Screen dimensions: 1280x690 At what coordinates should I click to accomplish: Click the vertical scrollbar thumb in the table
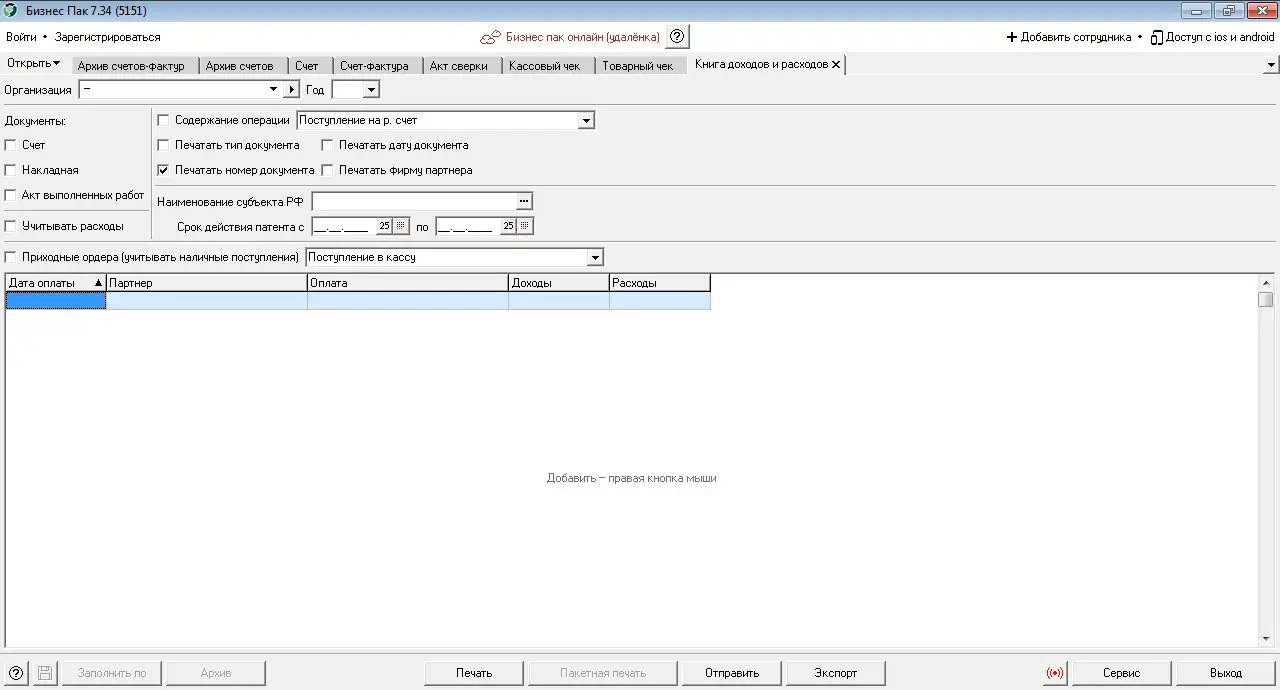pos(1266,299)
